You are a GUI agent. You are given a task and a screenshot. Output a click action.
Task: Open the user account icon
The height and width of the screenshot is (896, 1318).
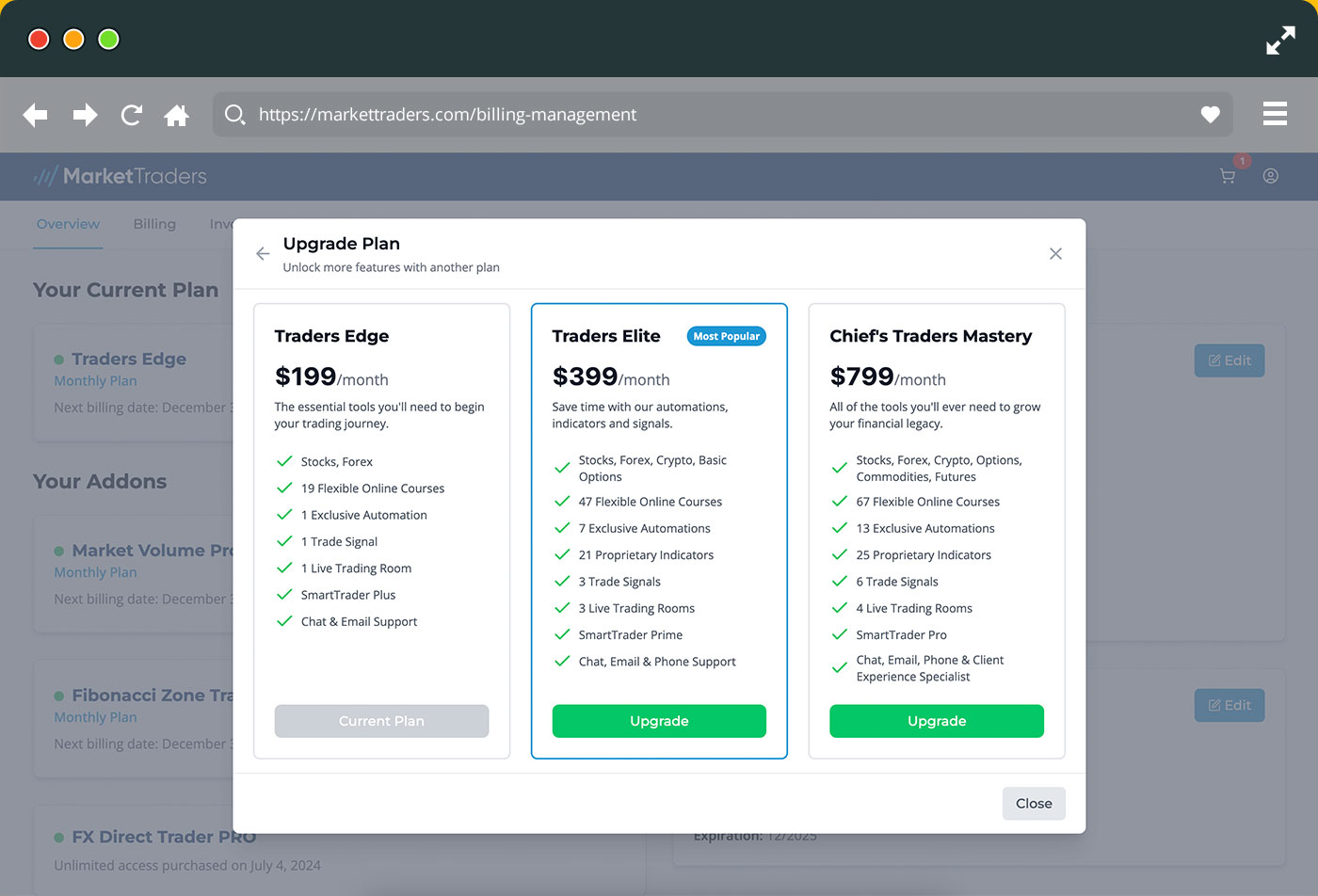[x=1270, y=176]
